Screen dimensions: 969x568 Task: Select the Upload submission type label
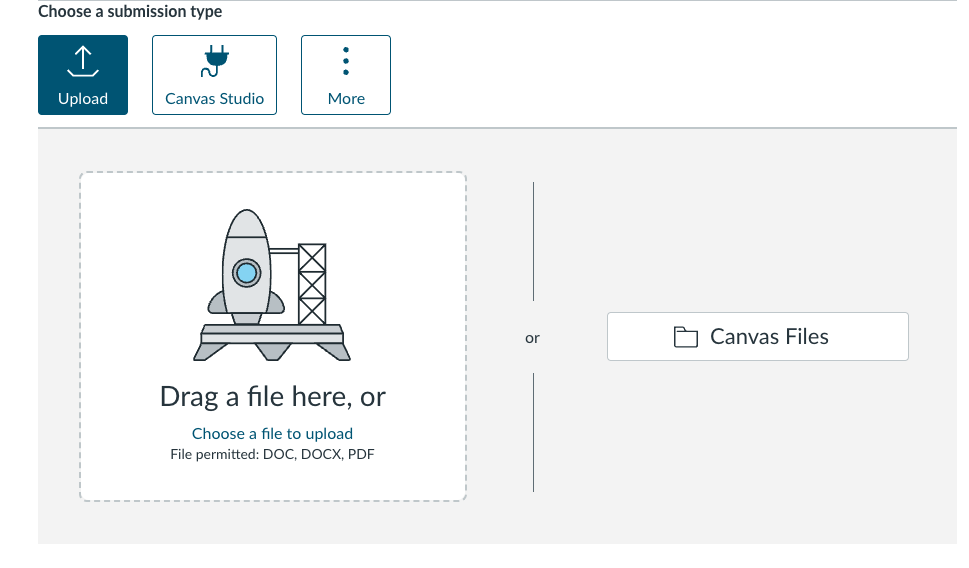[83, 99]
